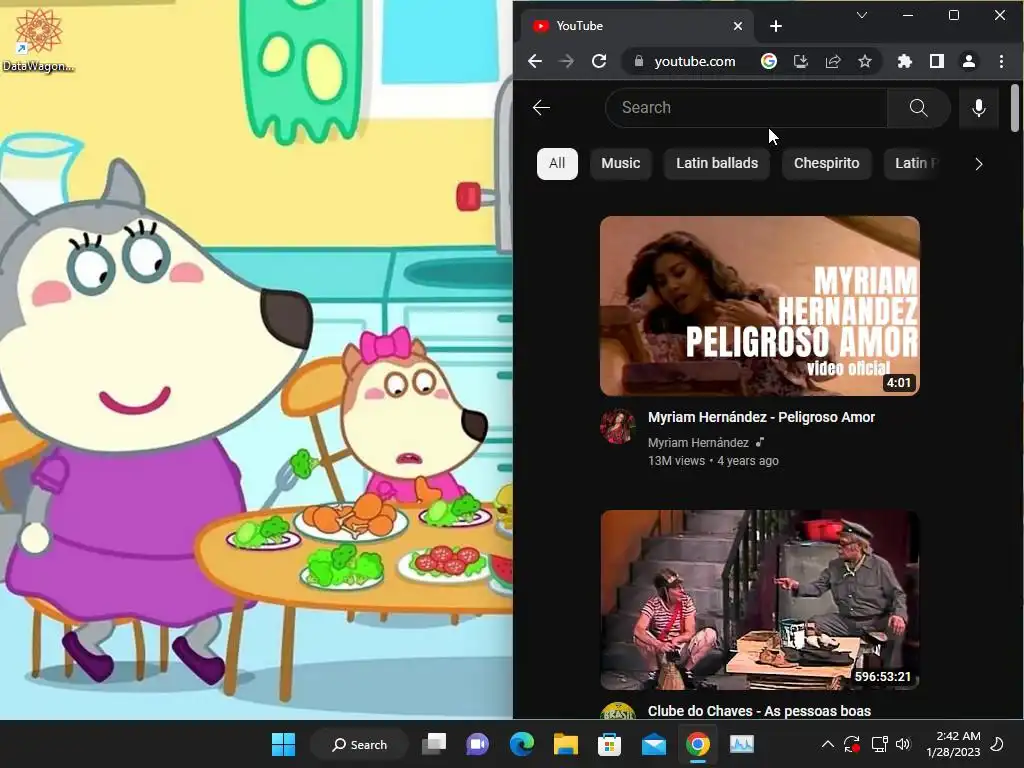The height and width of the screenshot is (768, 1024).
Task: Click the YouTube page scrollbar
Action: [x=1014, y=108]
